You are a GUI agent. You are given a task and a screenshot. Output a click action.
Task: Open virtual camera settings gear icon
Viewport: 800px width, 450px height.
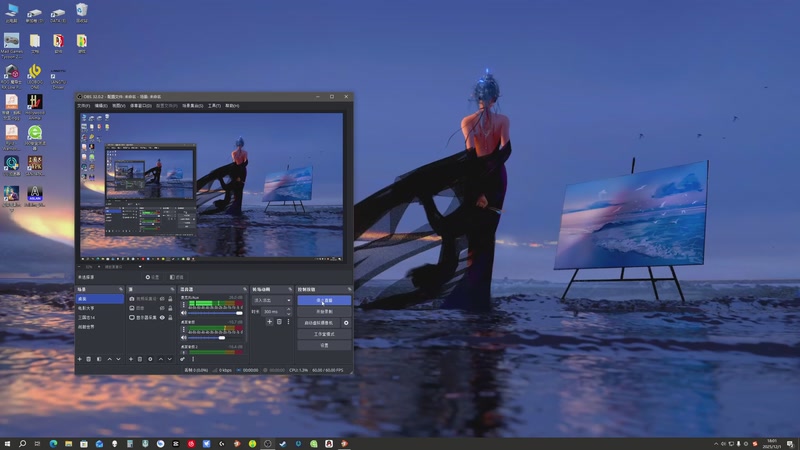[346, 323]
